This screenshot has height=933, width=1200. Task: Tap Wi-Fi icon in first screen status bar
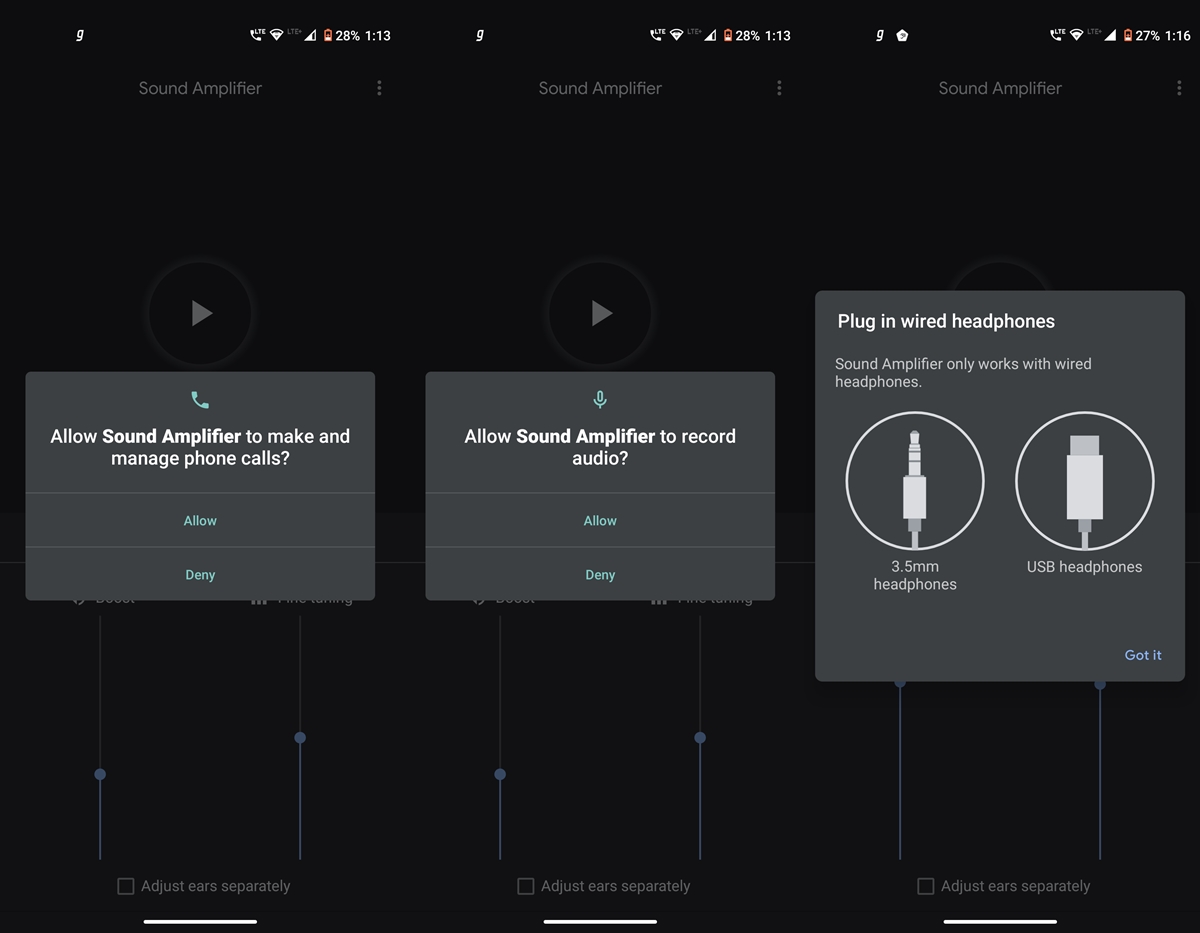tap(277, 35)
